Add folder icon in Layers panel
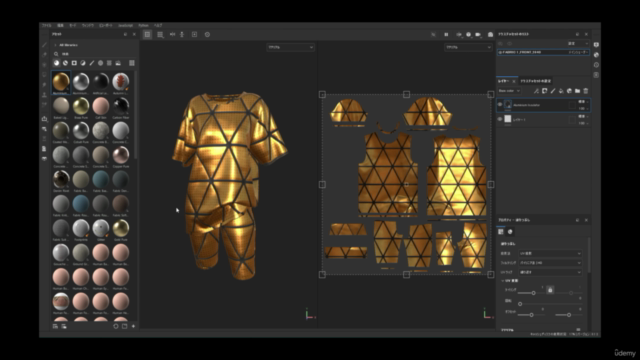640x360 pixels. coord(577,91)
